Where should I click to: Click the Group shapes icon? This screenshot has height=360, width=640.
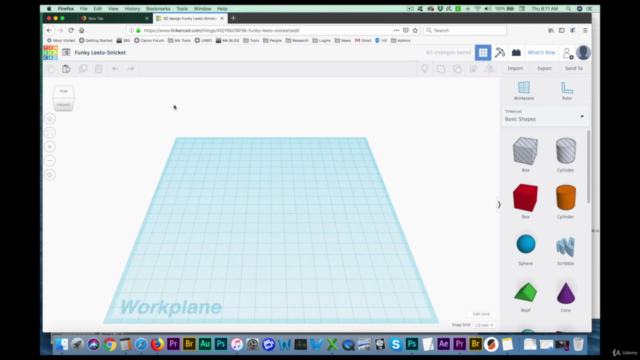[x=441, y=69]
